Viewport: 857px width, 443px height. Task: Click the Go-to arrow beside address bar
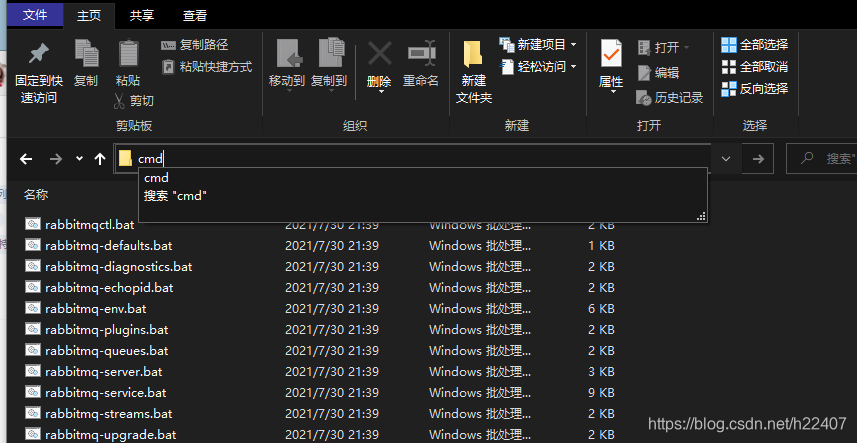pos(758,159)
